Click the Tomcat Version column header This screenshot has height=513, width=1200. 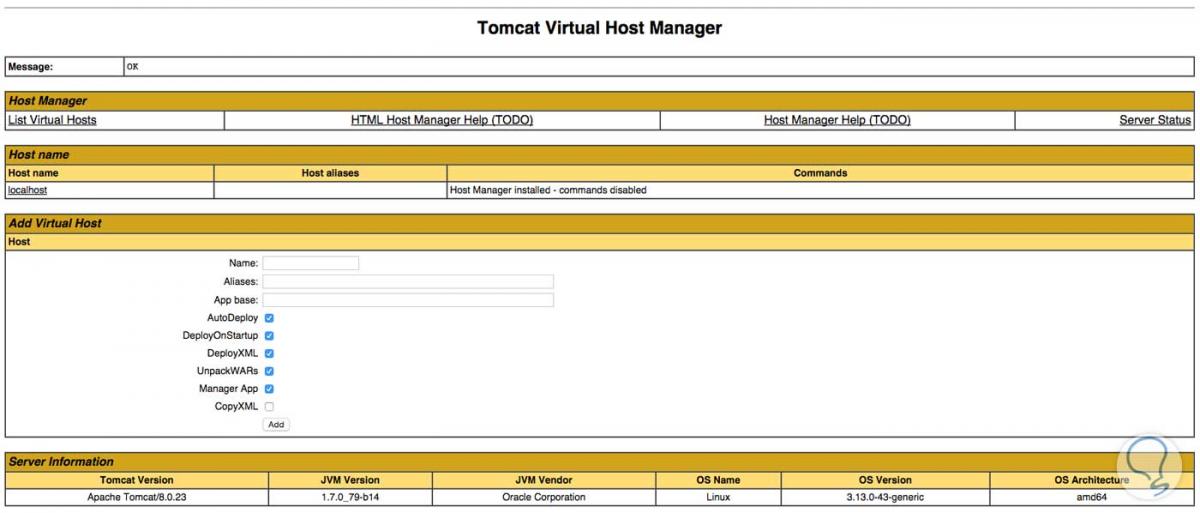coord(137,480)
